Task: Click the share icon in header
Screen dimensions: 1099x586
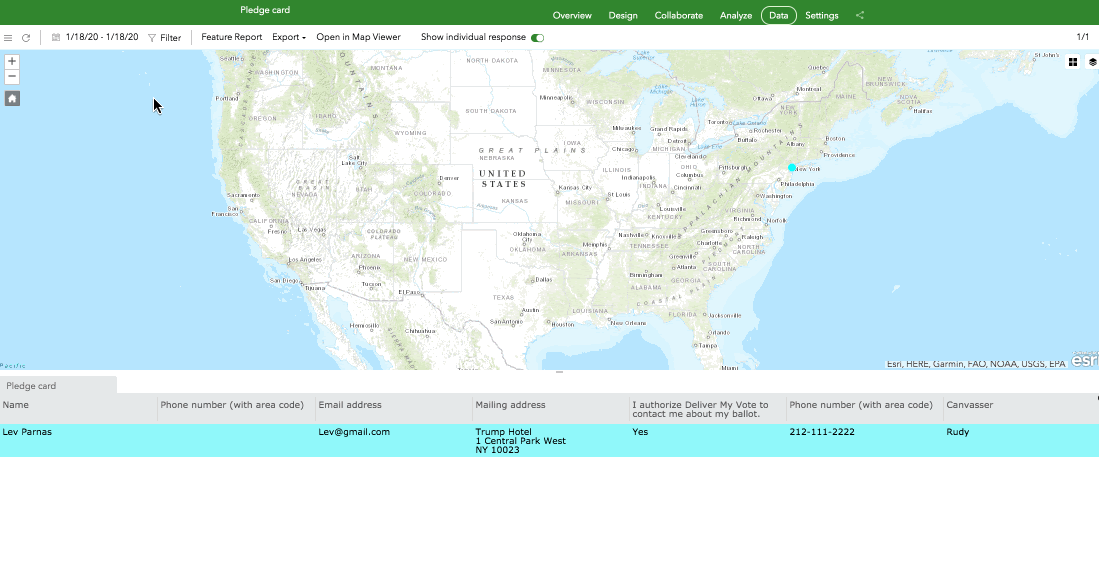Action: [x=860, y=16]
